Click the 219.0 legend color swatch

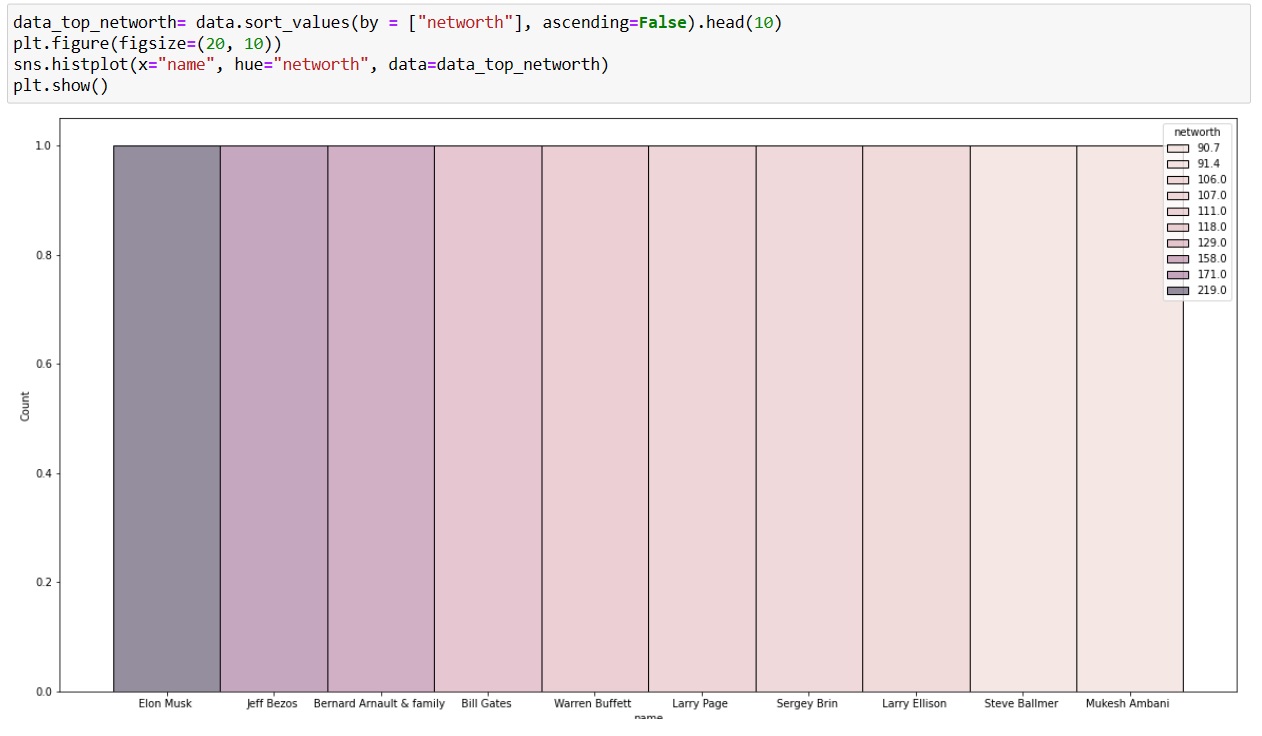coord(1178,291)
